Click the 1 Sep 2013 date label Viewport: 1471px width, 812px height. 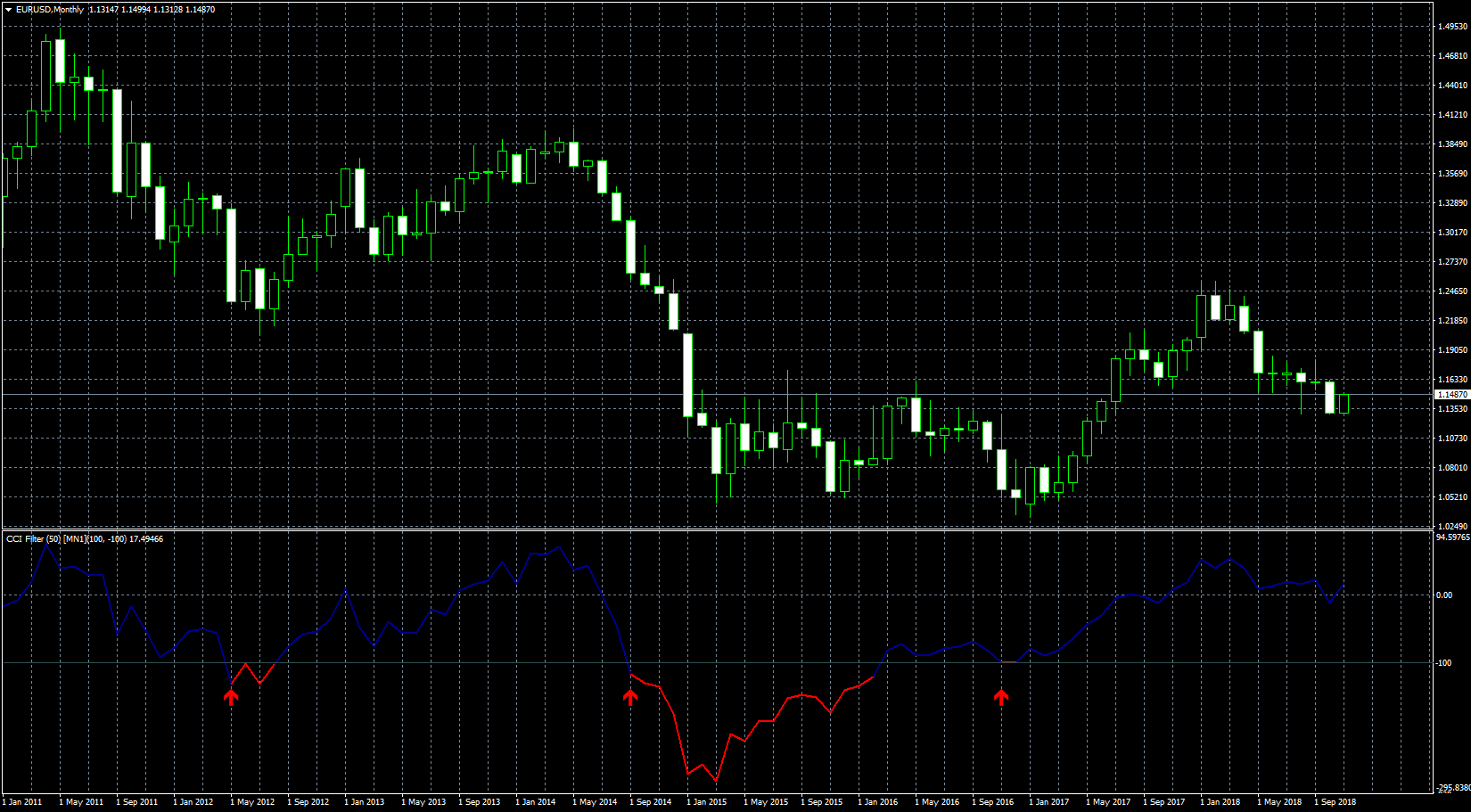click(x=479, y=802)
